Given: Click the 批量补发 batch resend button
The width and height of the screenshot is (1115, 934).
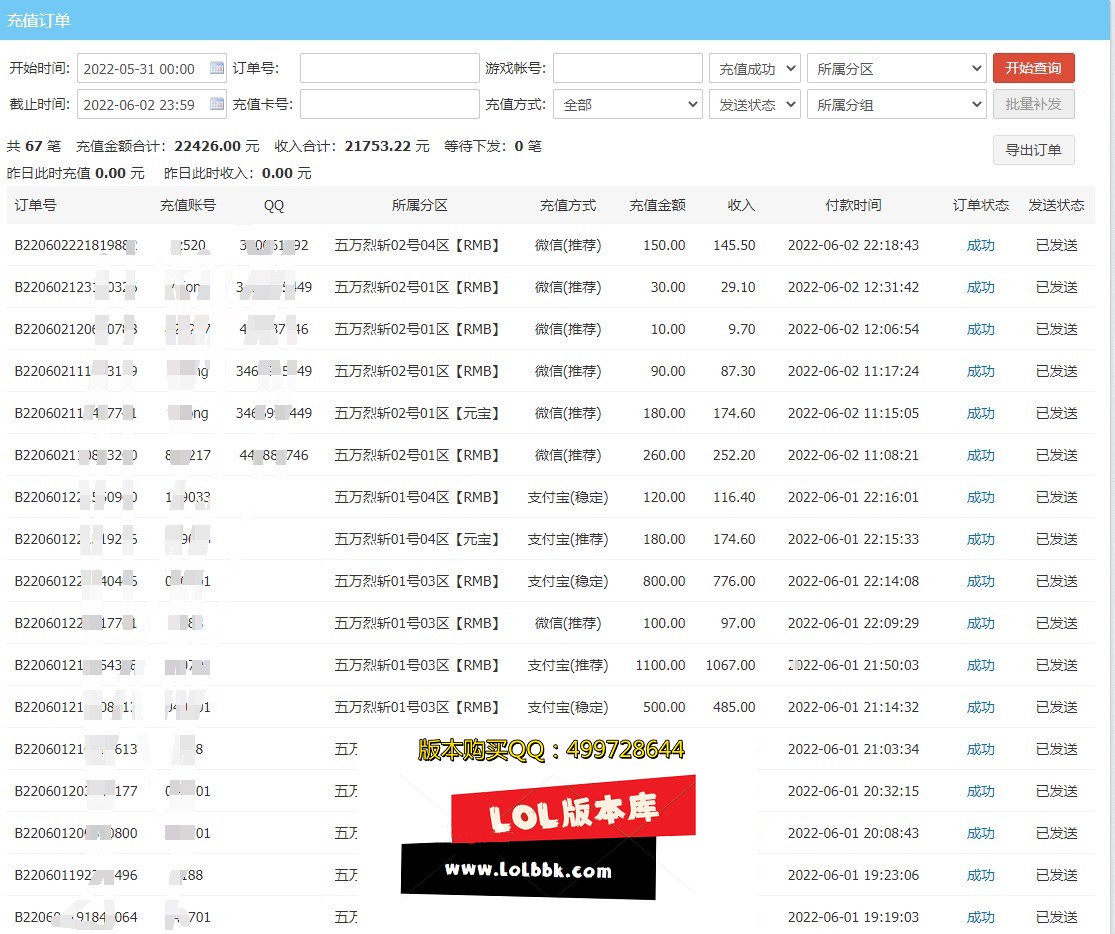Looking at the screenshot, I should pos(1033,104).
